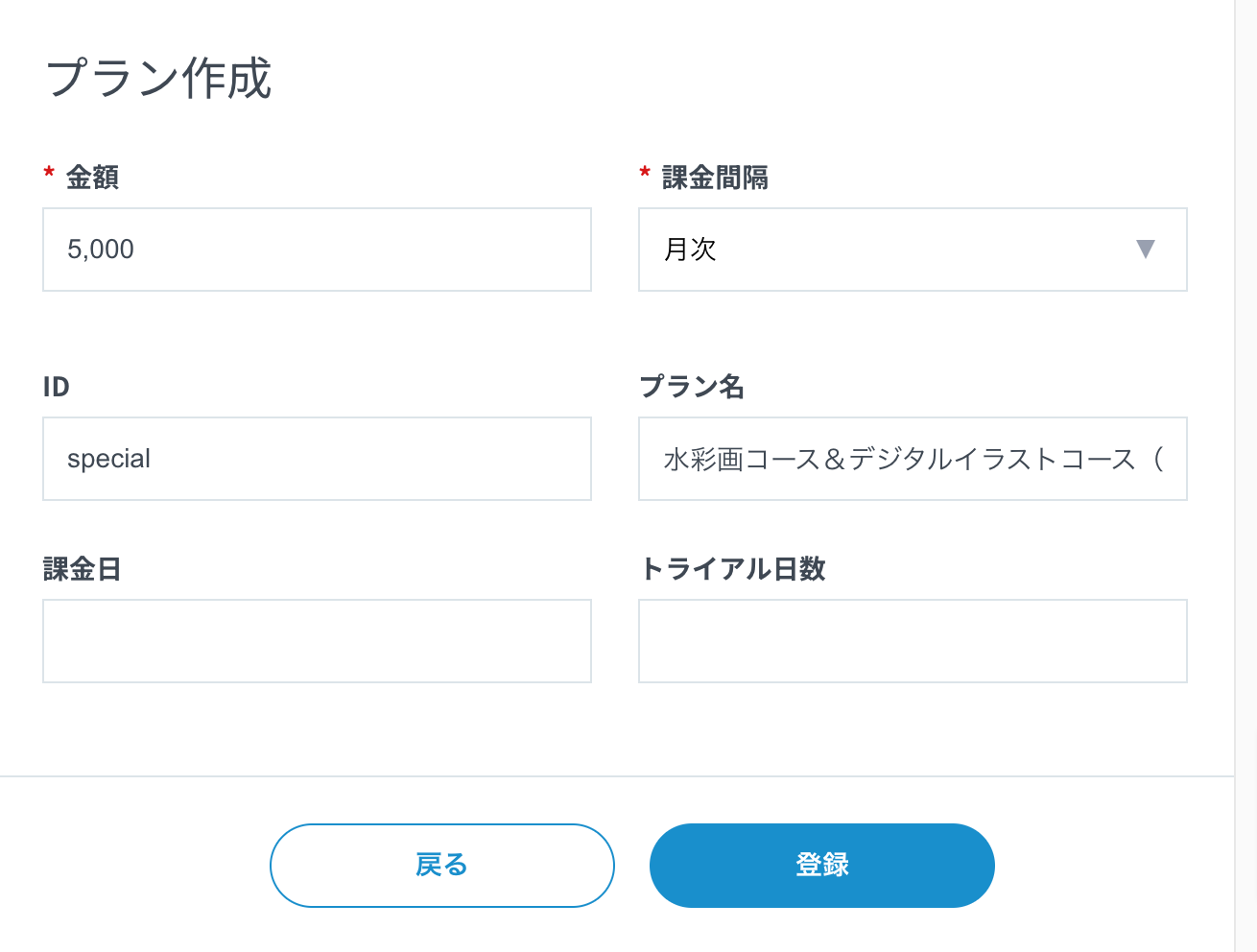Click the ID field label

(x=57, y=387)
